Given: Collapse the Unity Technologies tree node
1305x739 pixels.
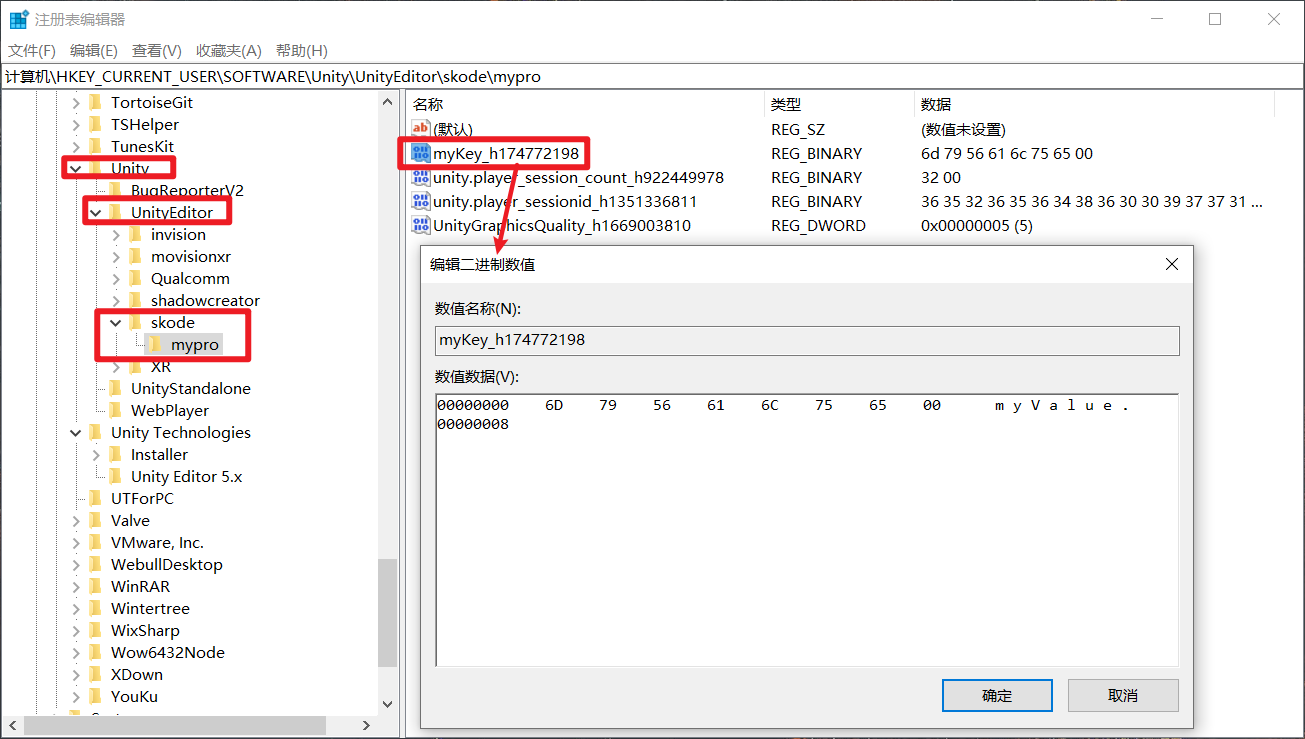Looking at the screenshot, I should (x=76, y=432).
